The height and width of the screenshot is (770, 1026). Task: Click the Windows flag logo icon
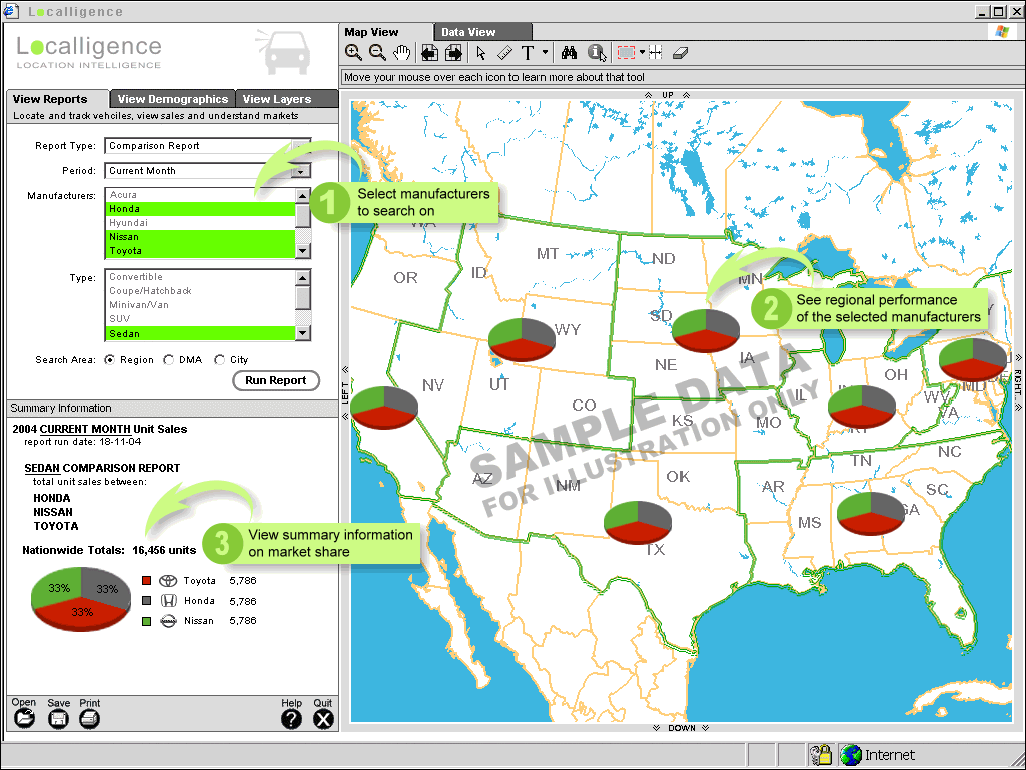point(1002,31)
